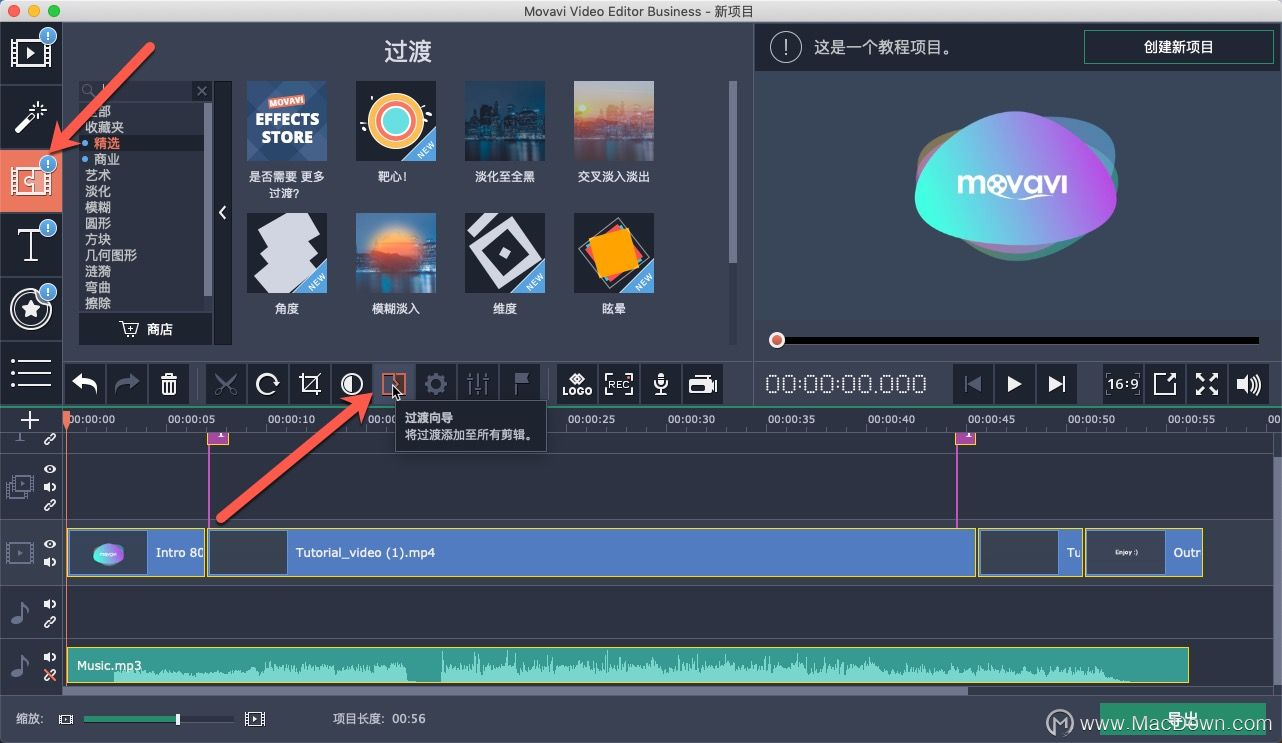This screenshot has width=1282, height=743.
Task: Select the 淡化 category
Action: coord(98,191)
